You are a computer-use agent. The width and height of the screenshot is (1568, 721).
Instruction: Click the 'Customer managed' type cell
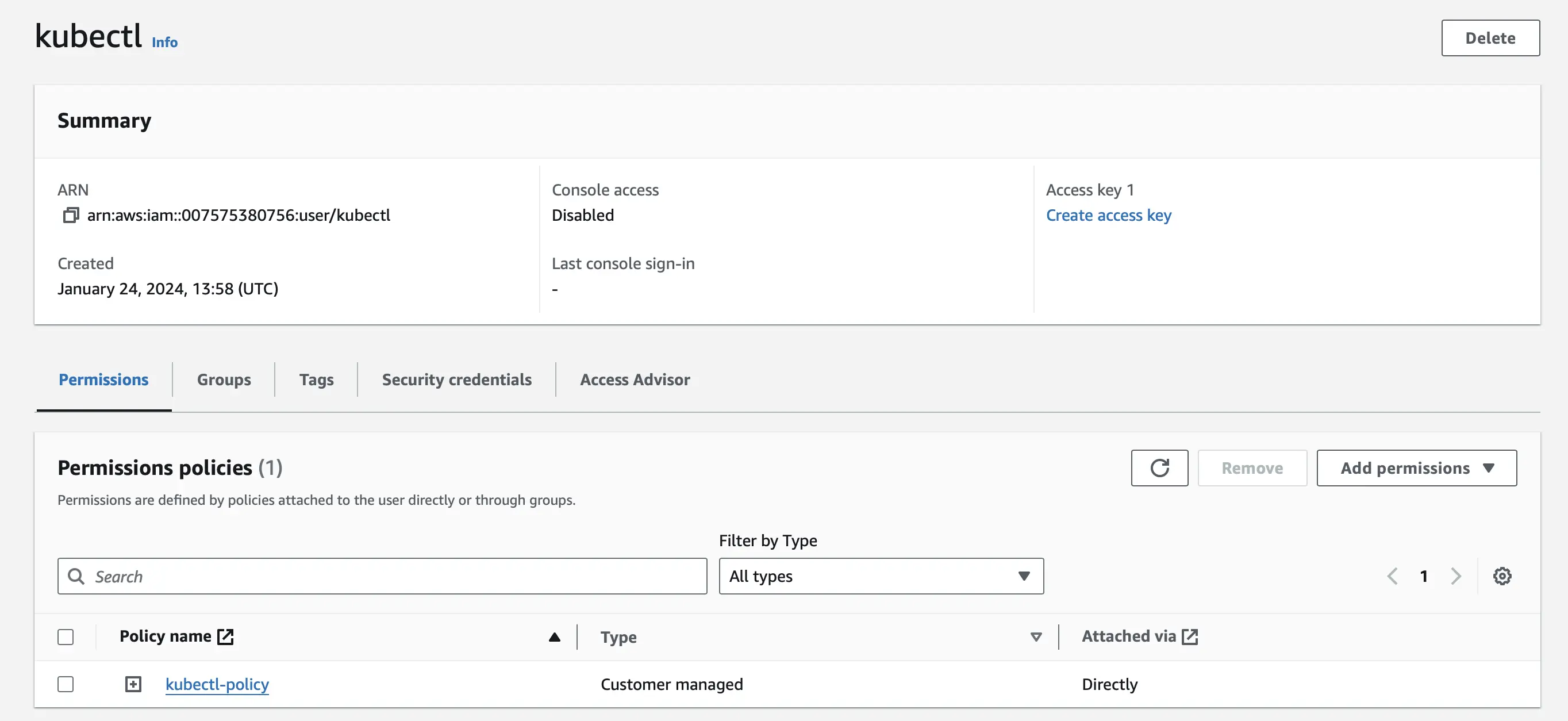(671, 684)
